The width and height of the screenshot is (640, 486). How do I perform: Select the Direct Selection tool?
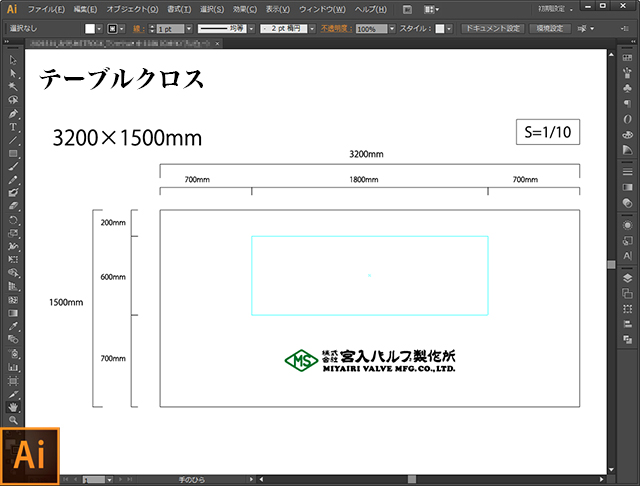[x=13, y=73]
